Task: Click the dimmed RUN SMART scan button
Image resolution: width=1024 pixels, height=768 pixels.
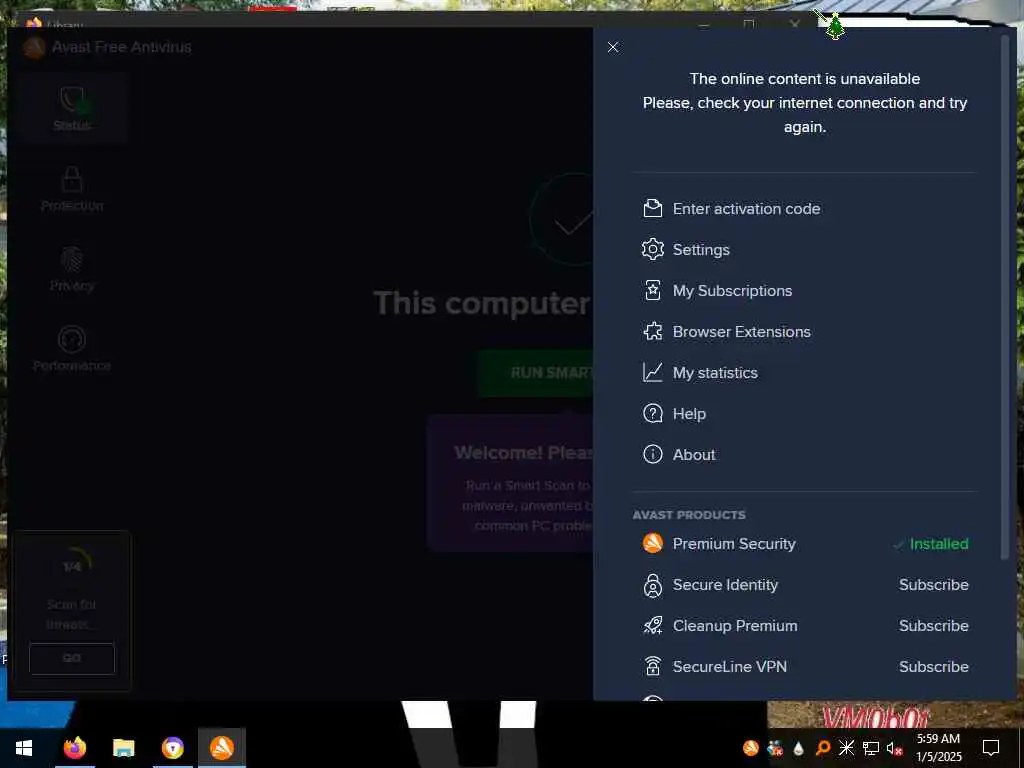Action: tap(536, 373)
